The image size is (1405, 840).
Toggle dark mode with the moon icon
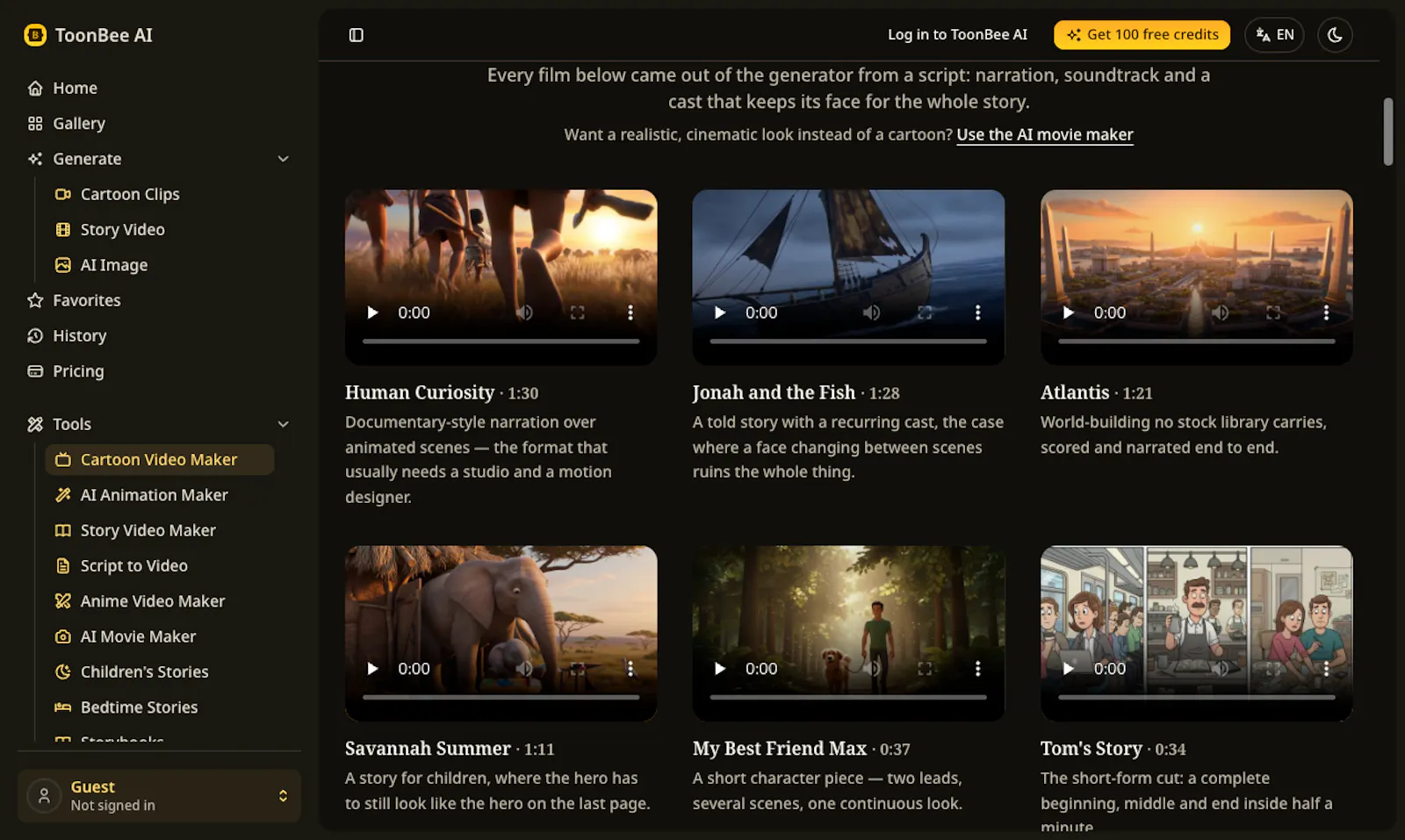pyautogui.click(x=1335, y=35)
